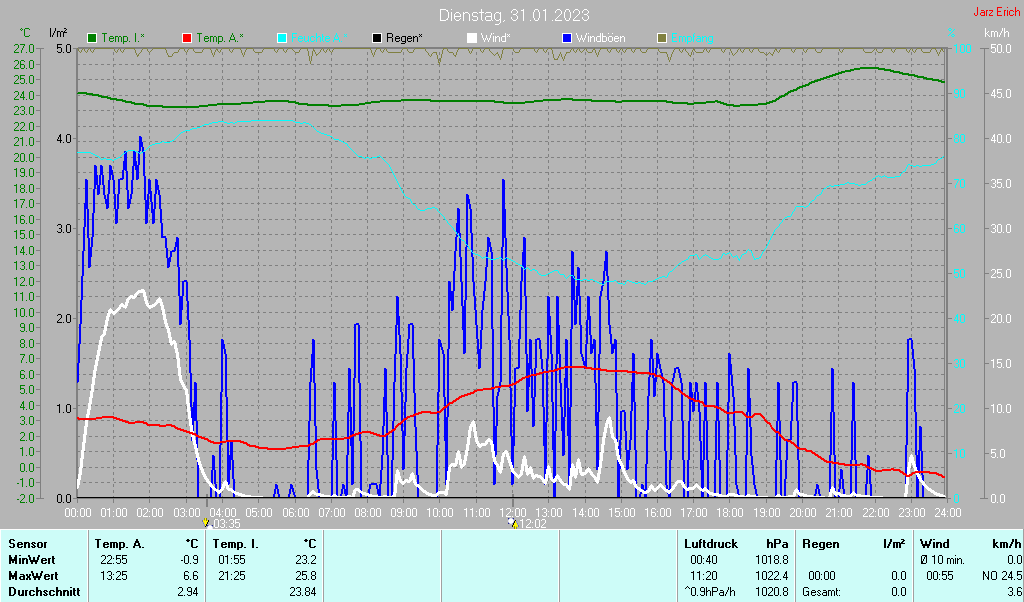The height and width of the screenshot is (602, 1024).
Task: Select the 'Empfang' legend label
Action: pyautogui.click(x=692, y=39)
